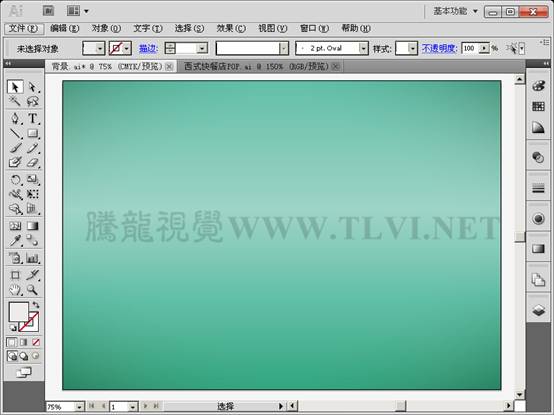This screenshot has height=415, width=554.
Task: Open the stroke weight dropdown
Action: click(202, 48)
